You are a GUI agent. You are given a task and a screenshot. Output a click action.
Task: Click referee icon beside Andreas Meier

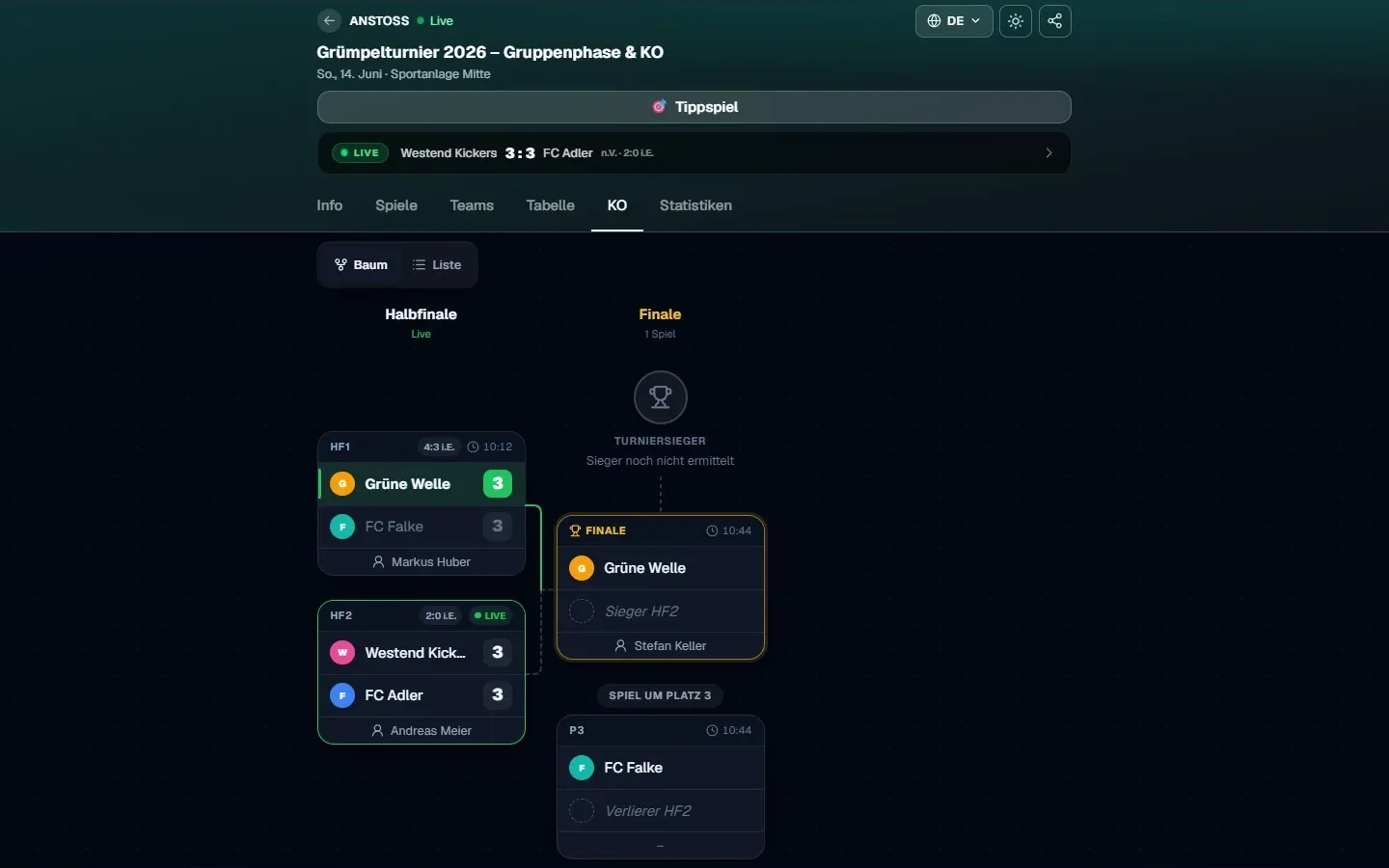377,731
